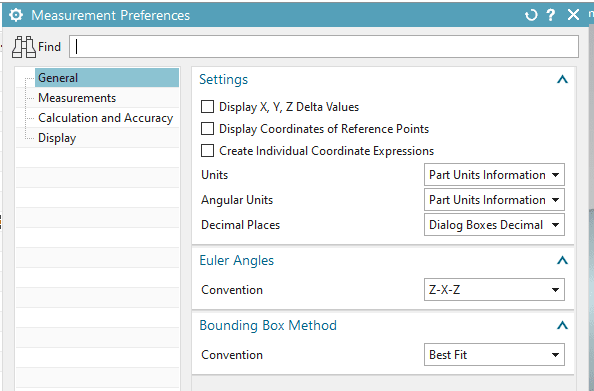The width and height of the screenshot is (594, 391).
Task: Click the Find search input field
Action: click(x=324, y=47)
